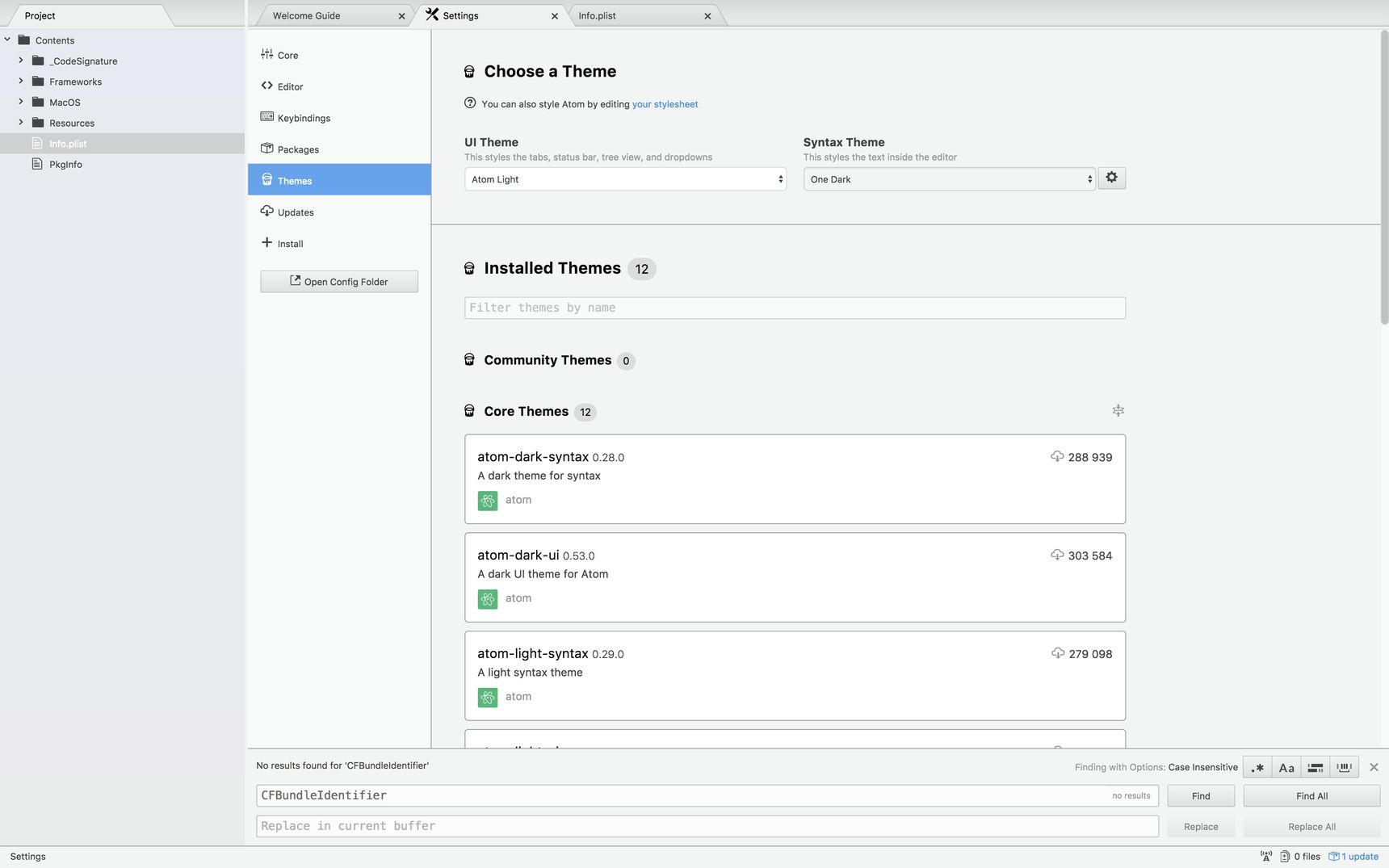
Task: Click download count icon for atom-dark-syntax
Action: (x=1057, y=456)
